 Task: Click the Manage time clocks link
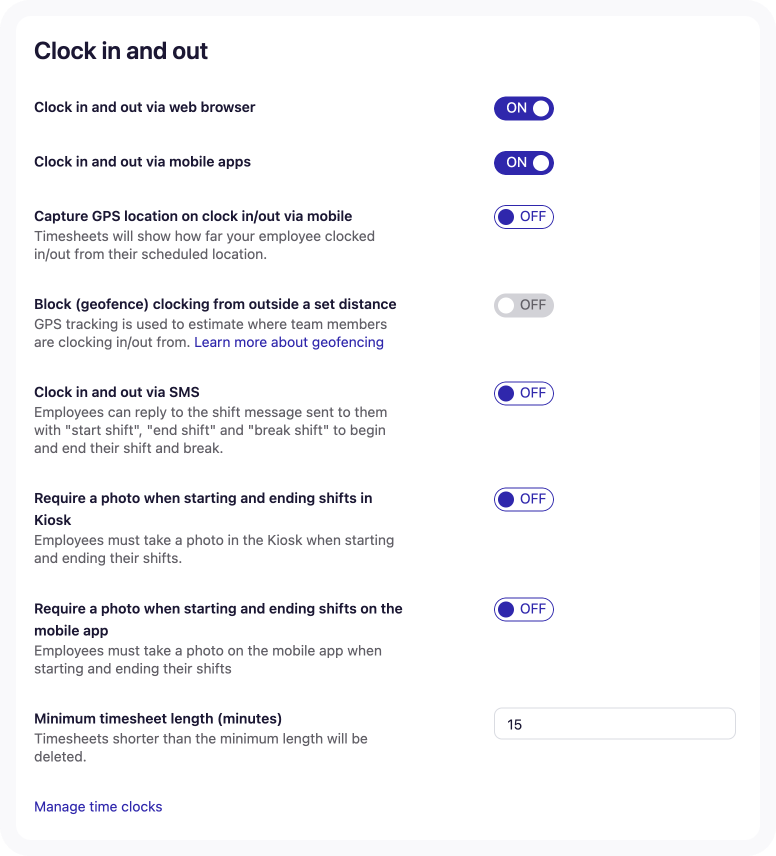tap(98, 806)
